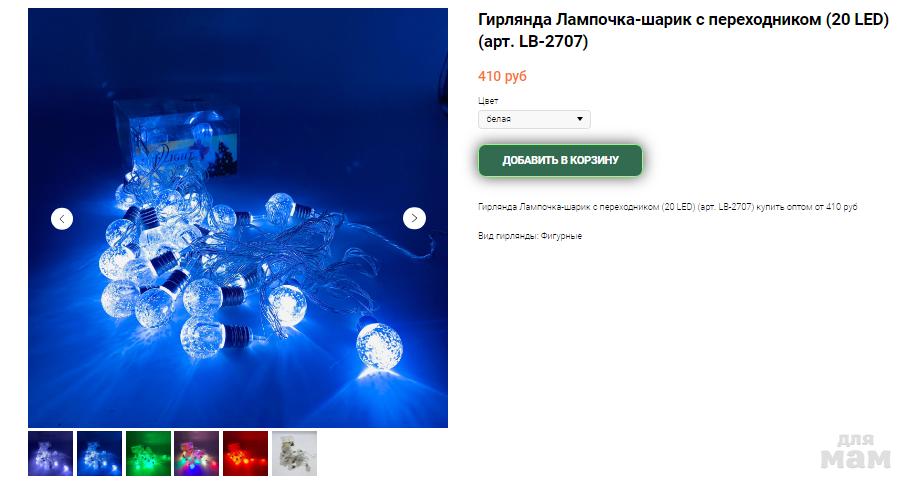Select the red-lit garland thumbnail

coord(246,454)
